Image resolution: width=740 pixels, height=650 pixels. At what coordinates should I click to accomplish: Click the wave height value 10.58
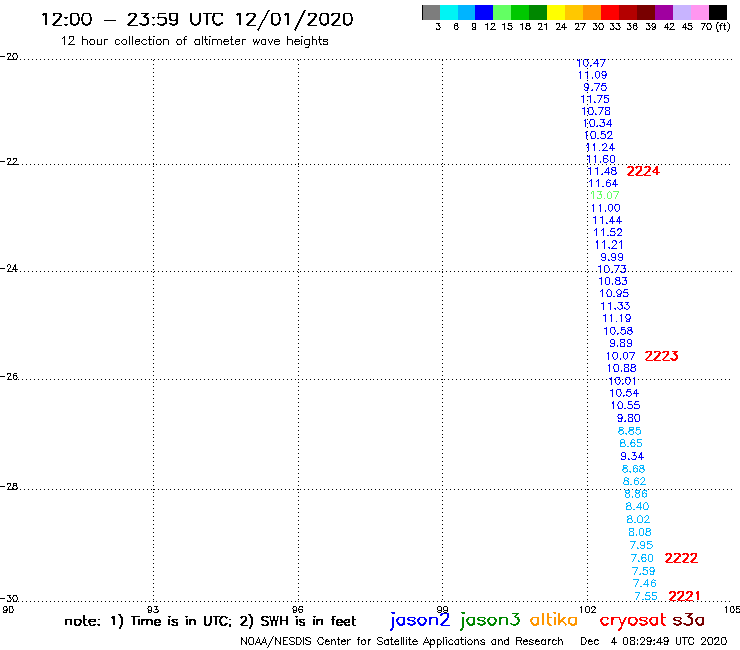(x=618, y=331)
